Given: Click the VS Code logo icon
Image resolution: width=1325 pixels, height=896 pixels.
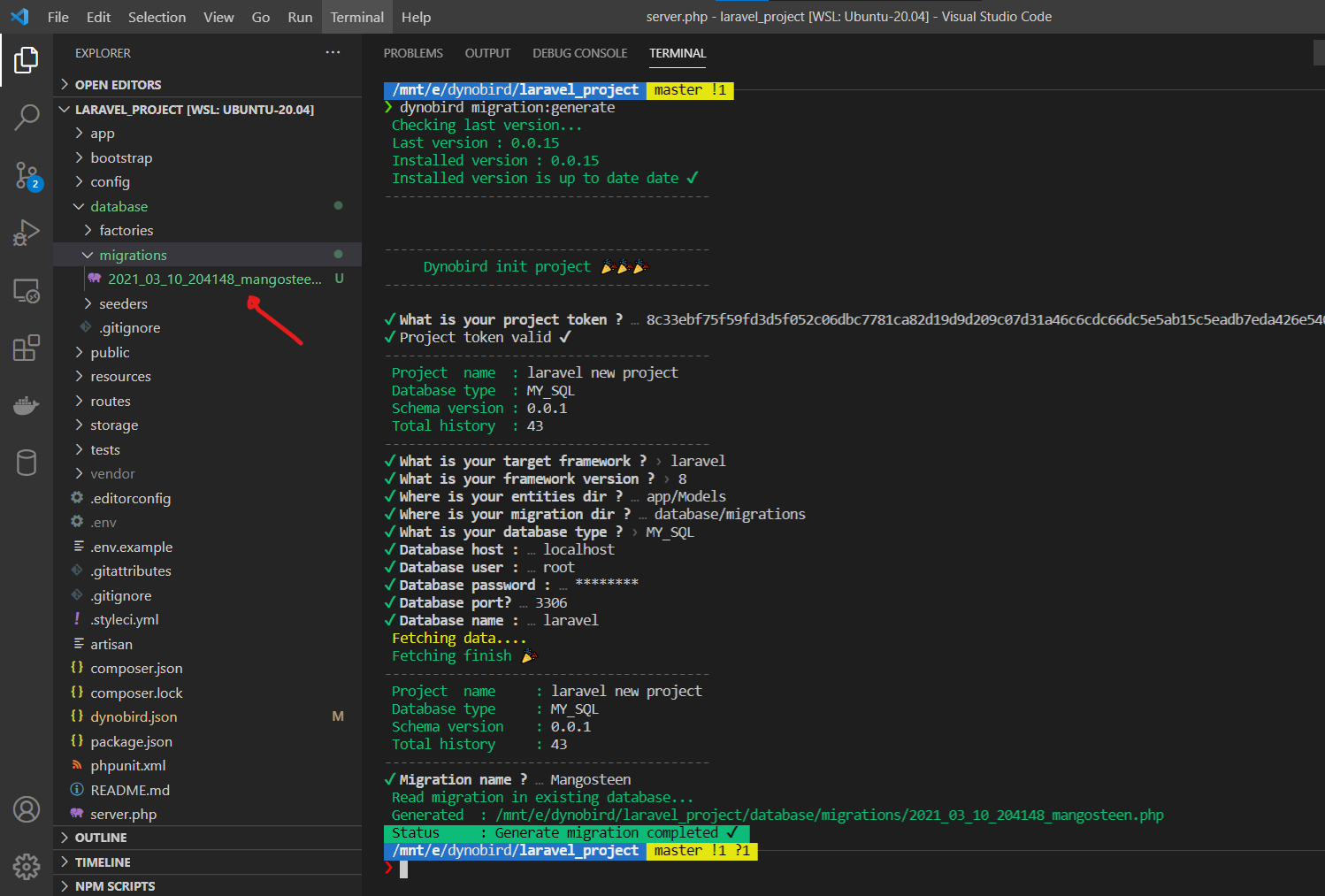Looking at the screenshot, I should [x=19, y=17].
